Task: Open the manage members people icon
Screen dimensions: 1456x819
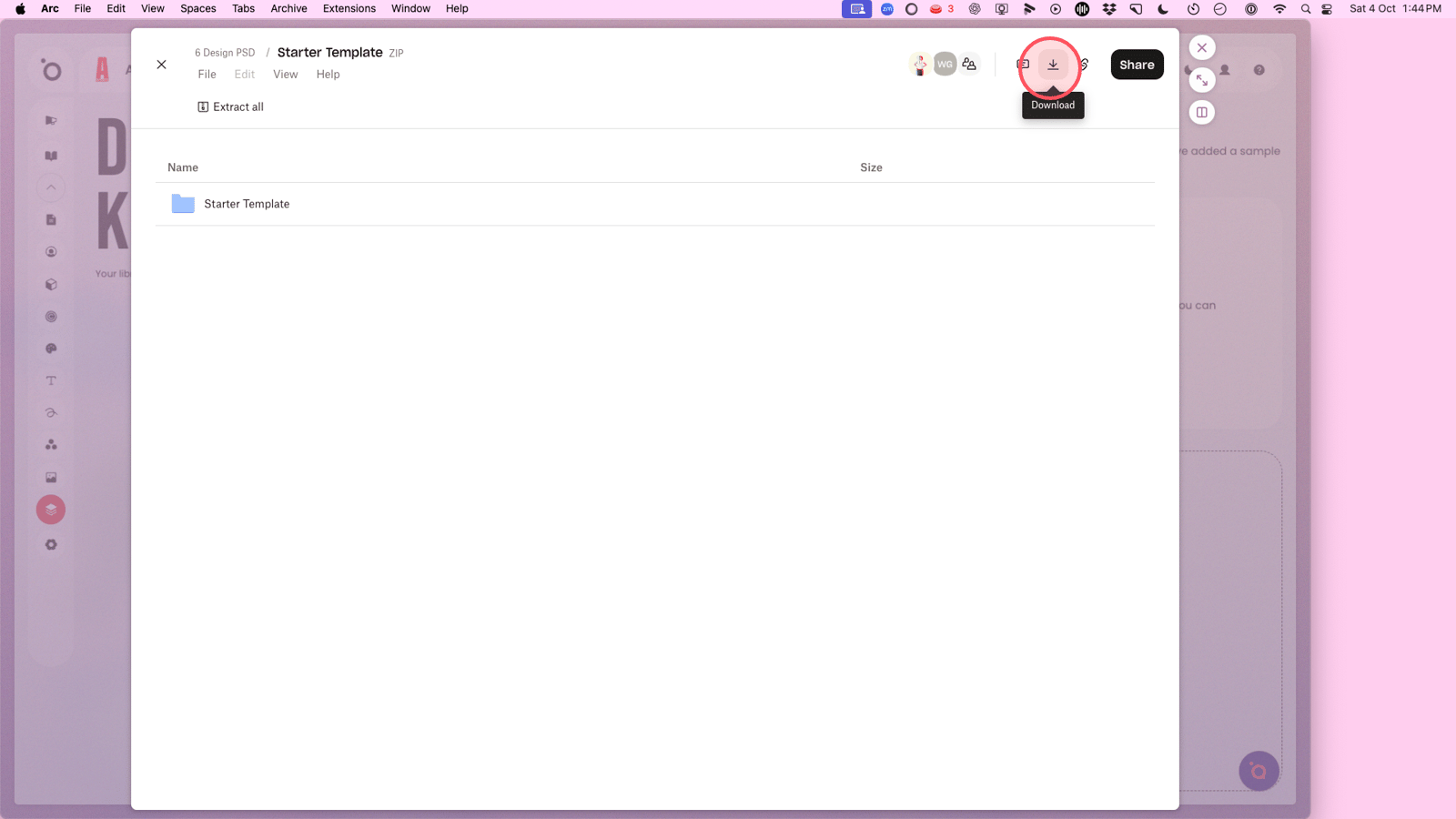Action: (969, 65)
